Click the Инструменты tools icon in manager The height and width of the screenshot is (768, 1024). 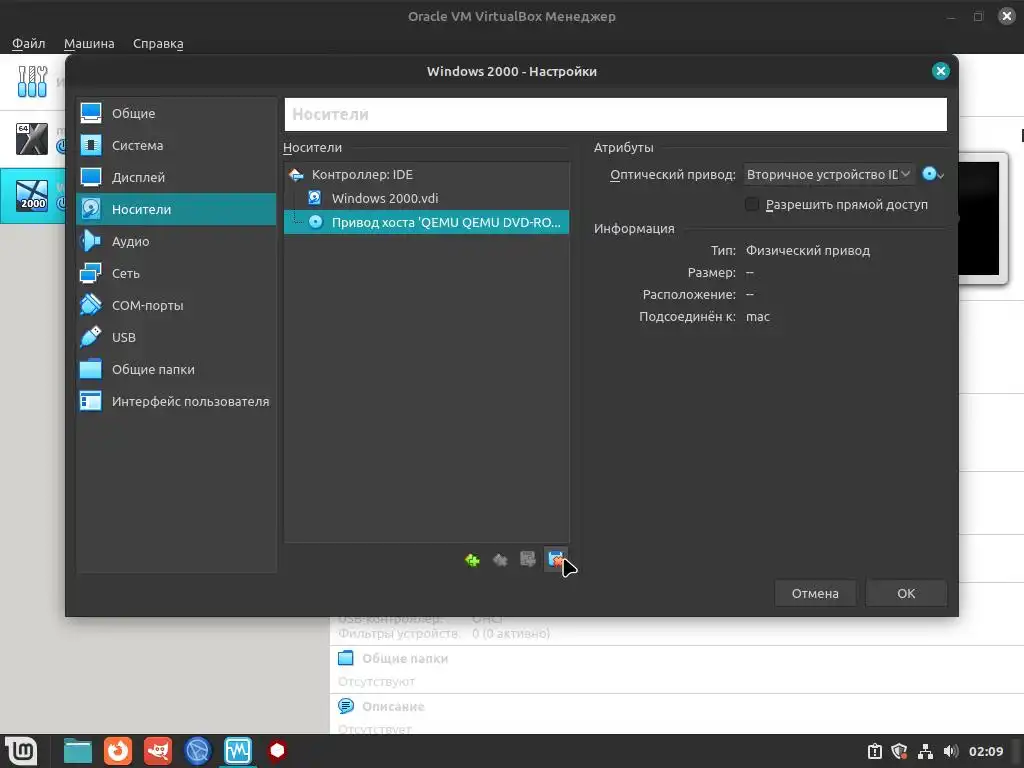coord(32,82)
